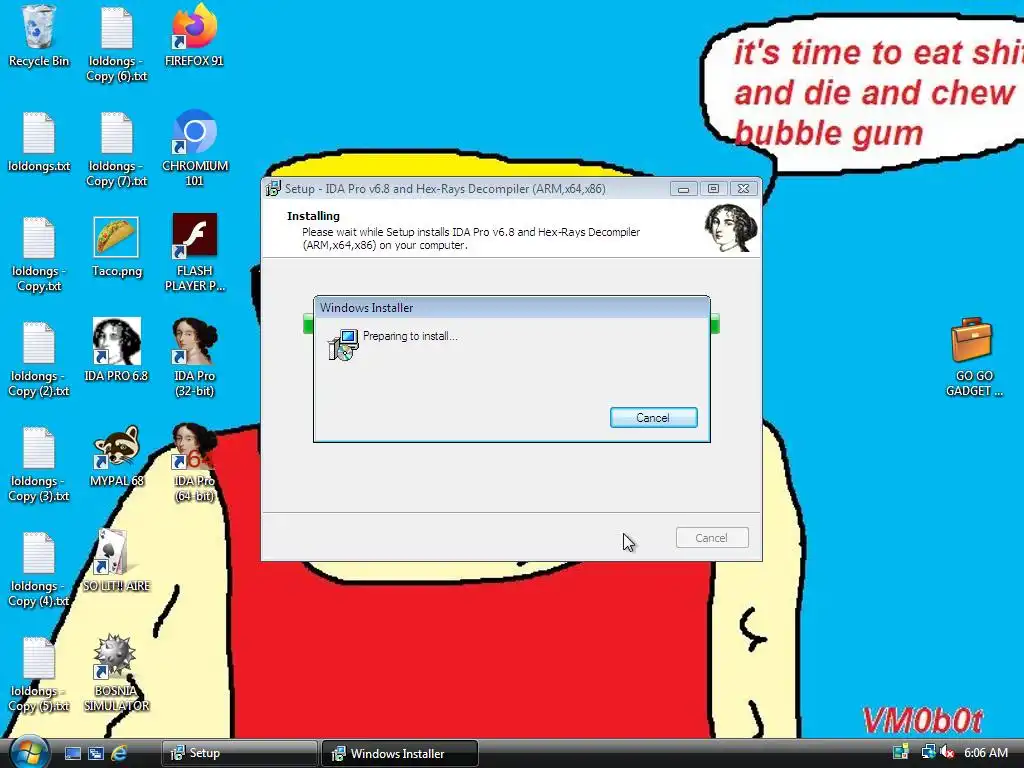Screen dimensions: 1024x768
Task: Open GO GO GADGET briefcase icon
Action: click(x=973, y=357)
